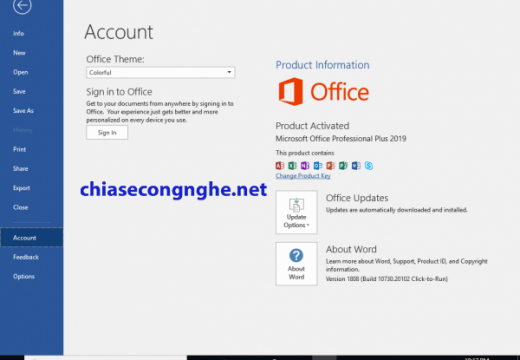520x360 pixels.
Task: Choose Save As from the sidebar
Action: point(23,111)
